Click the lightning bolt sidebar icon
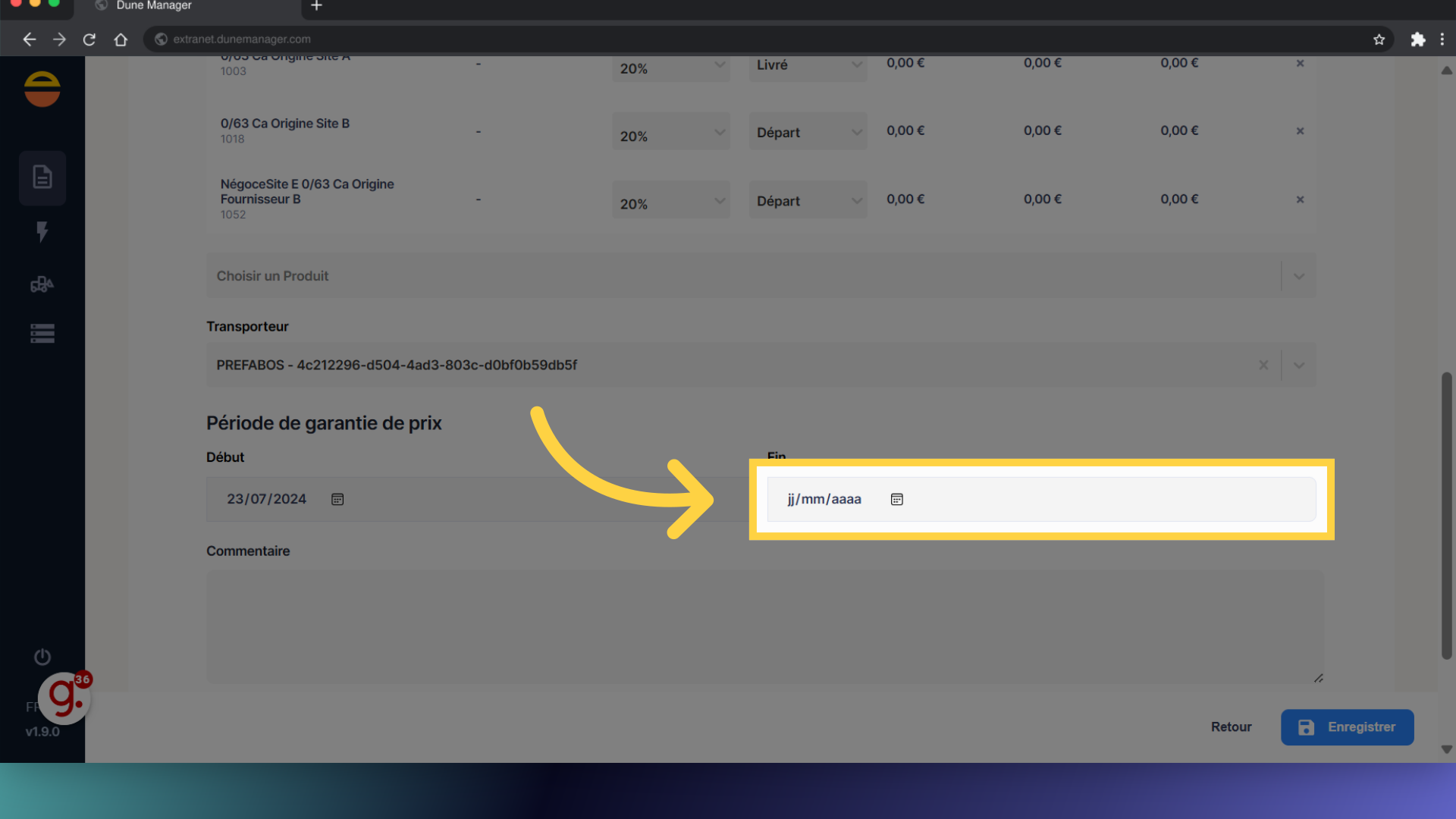Image resolution: width=1456 pixels, height=819 pixels. [x=42, y=231]
